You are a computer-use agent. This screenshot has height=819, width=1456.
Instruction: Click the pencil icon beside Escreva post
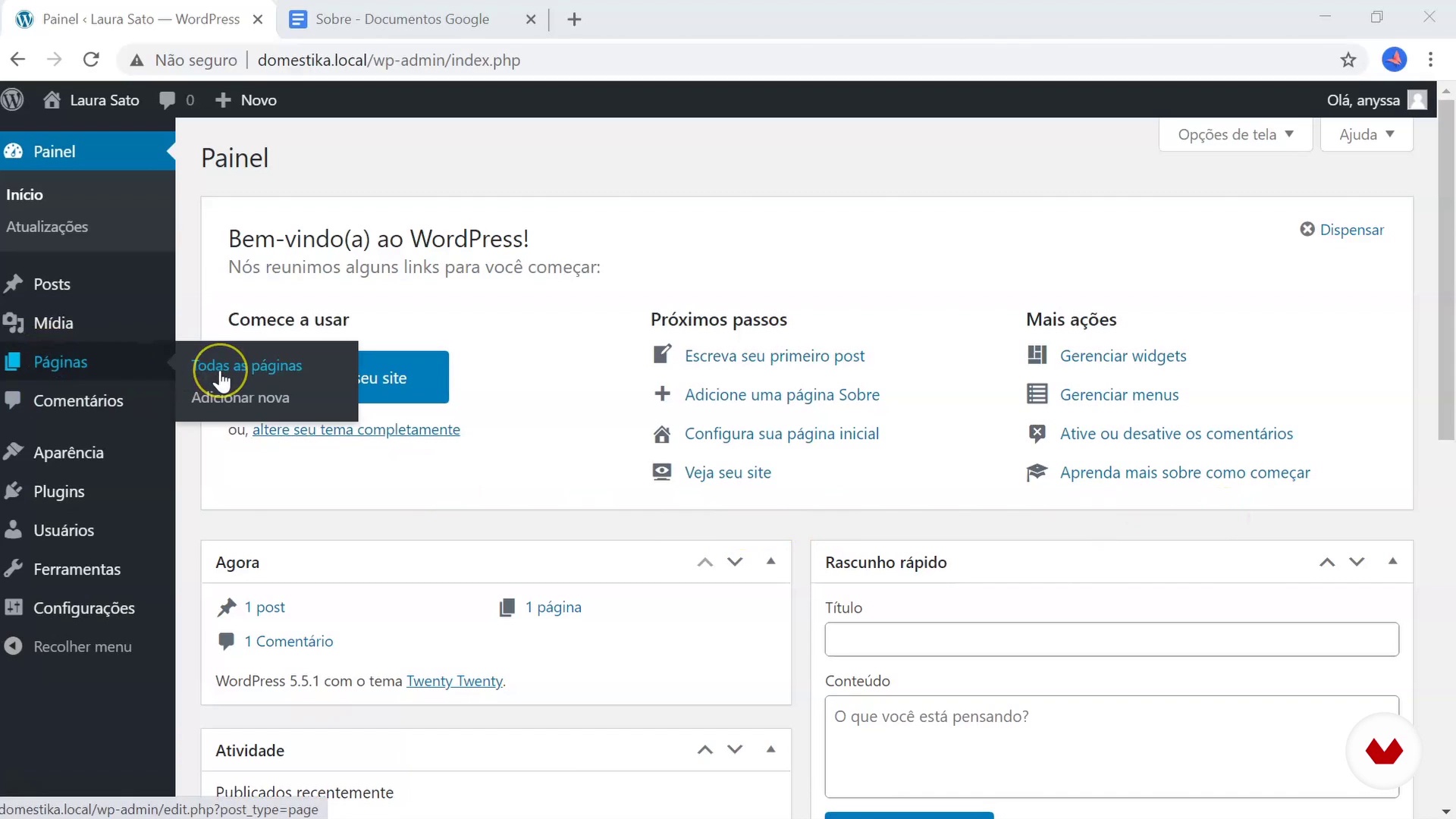662,354
